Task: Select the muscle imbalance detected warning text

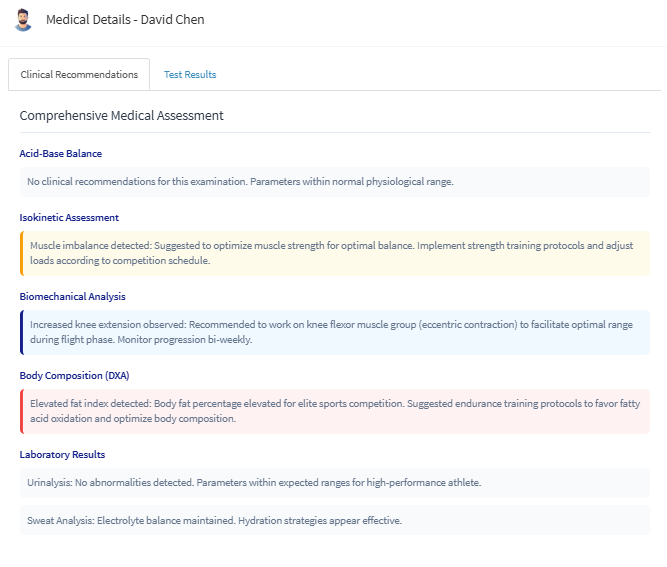Action: pos(330,253)
